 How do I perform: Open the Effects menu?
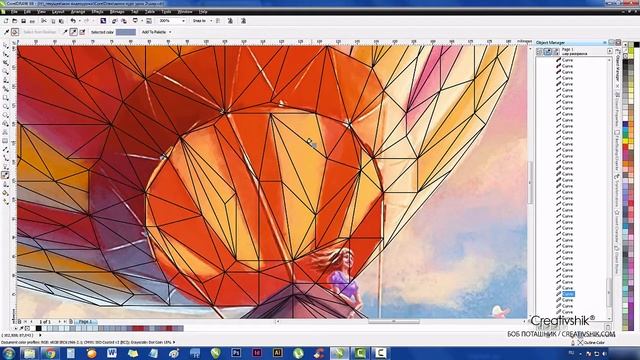tap(97, 12)
